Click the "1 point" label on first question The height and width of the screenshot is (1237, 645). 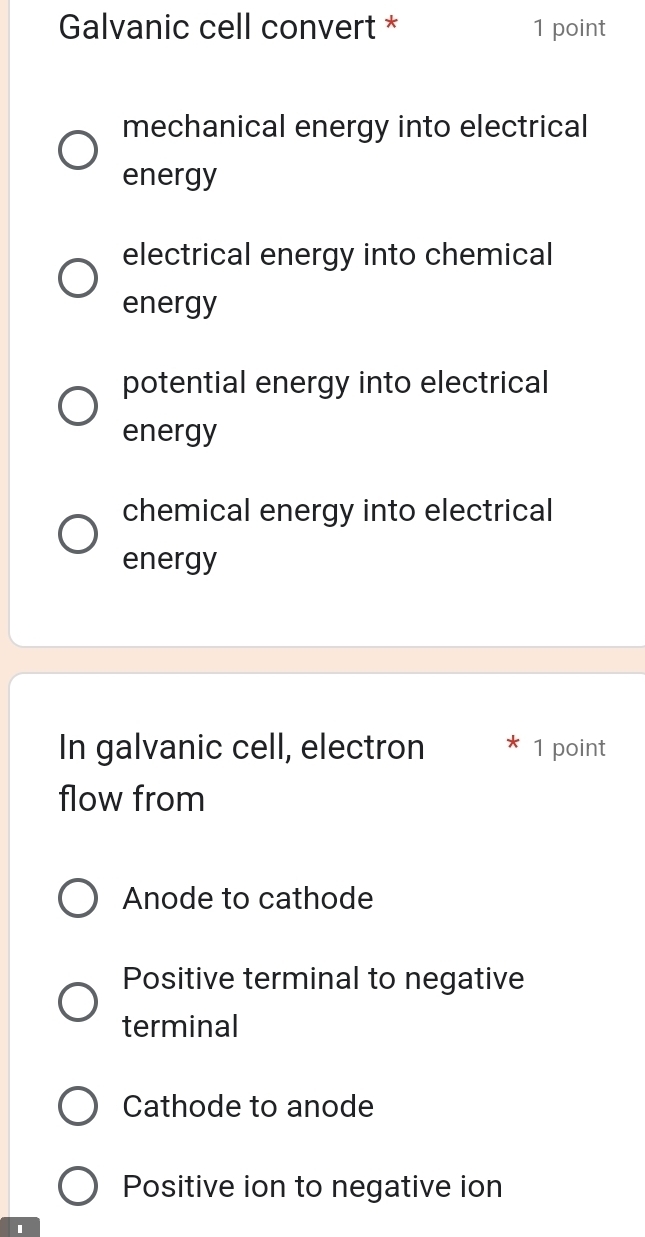coord(570,28)
